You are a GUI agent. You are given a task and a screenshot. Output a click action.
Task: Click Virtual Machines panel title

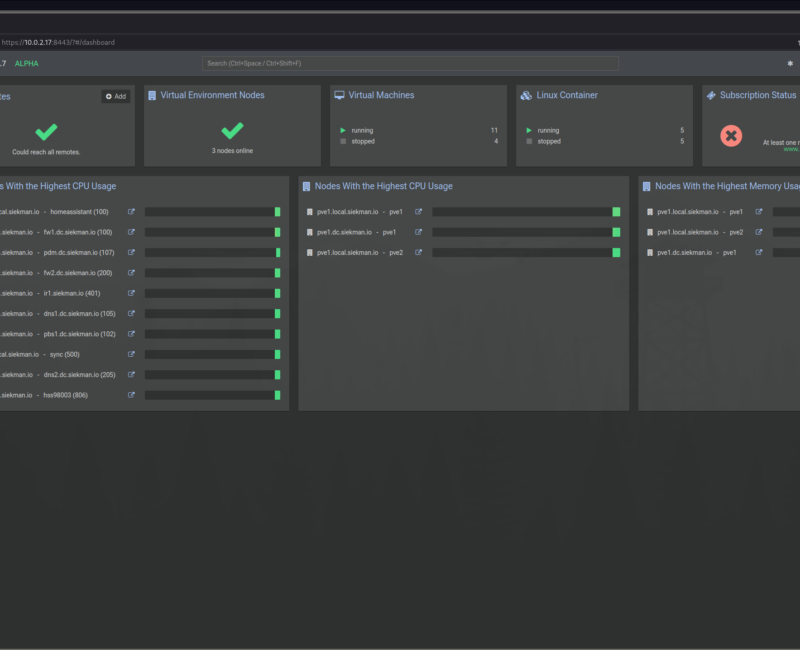pyautogui.click(x=381, y=95)
